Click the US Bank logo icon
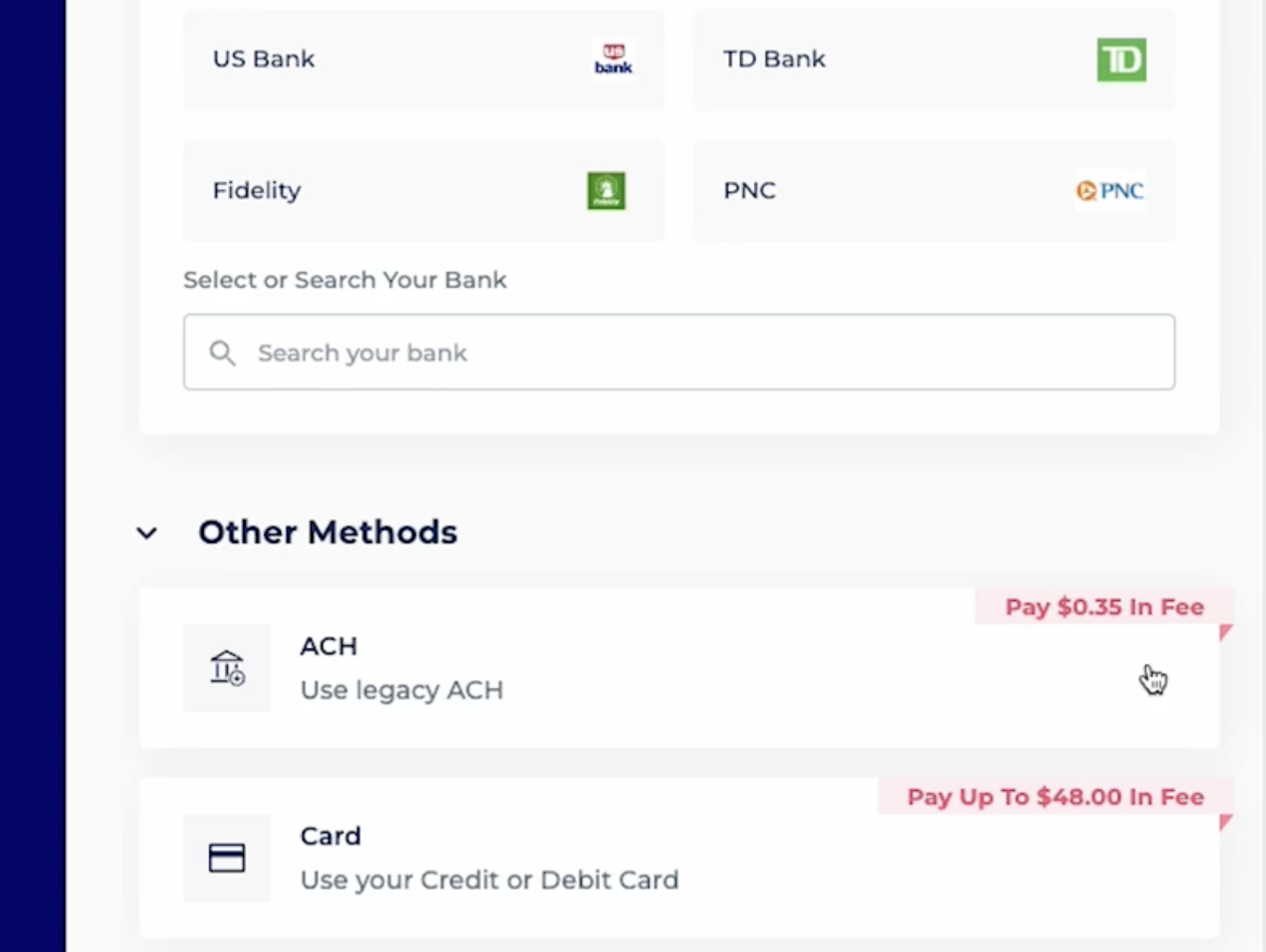1266x952 pixels. click(613, 58)
